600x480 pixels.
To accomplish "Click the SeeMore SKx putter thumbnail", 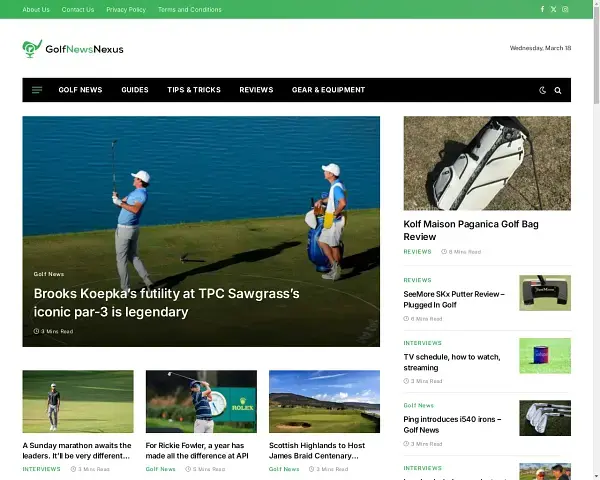I will (544, 293).
